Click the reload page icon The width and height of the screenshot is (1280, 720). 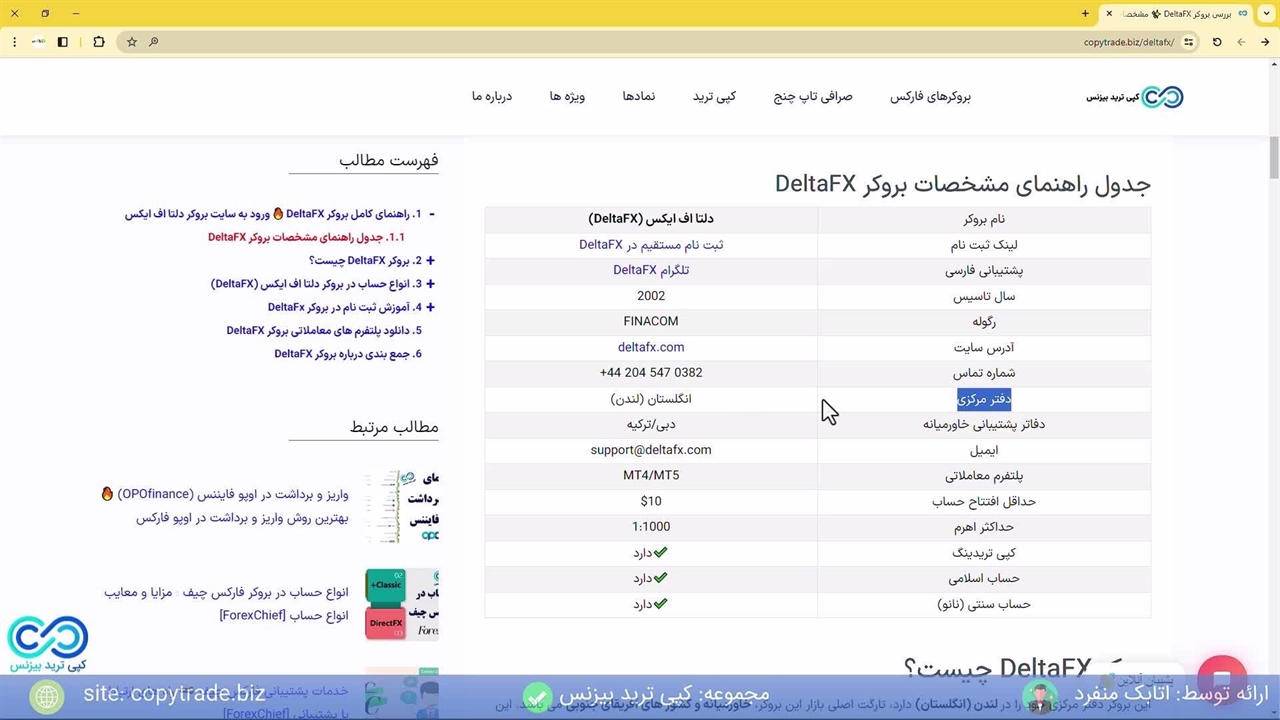click(x=1217, y=42)
